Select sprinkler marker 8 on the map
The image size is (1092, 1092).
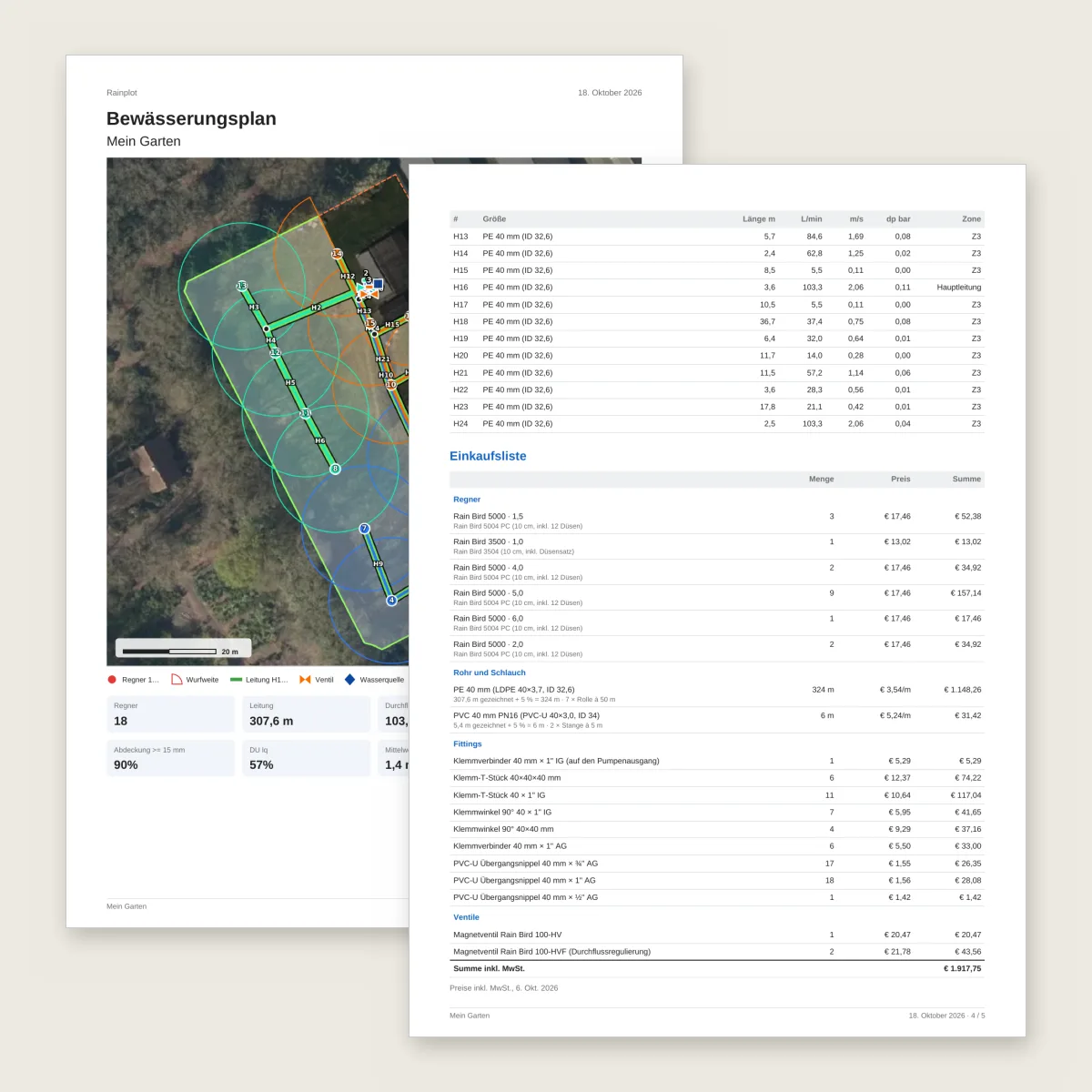[x=335, y=469]
